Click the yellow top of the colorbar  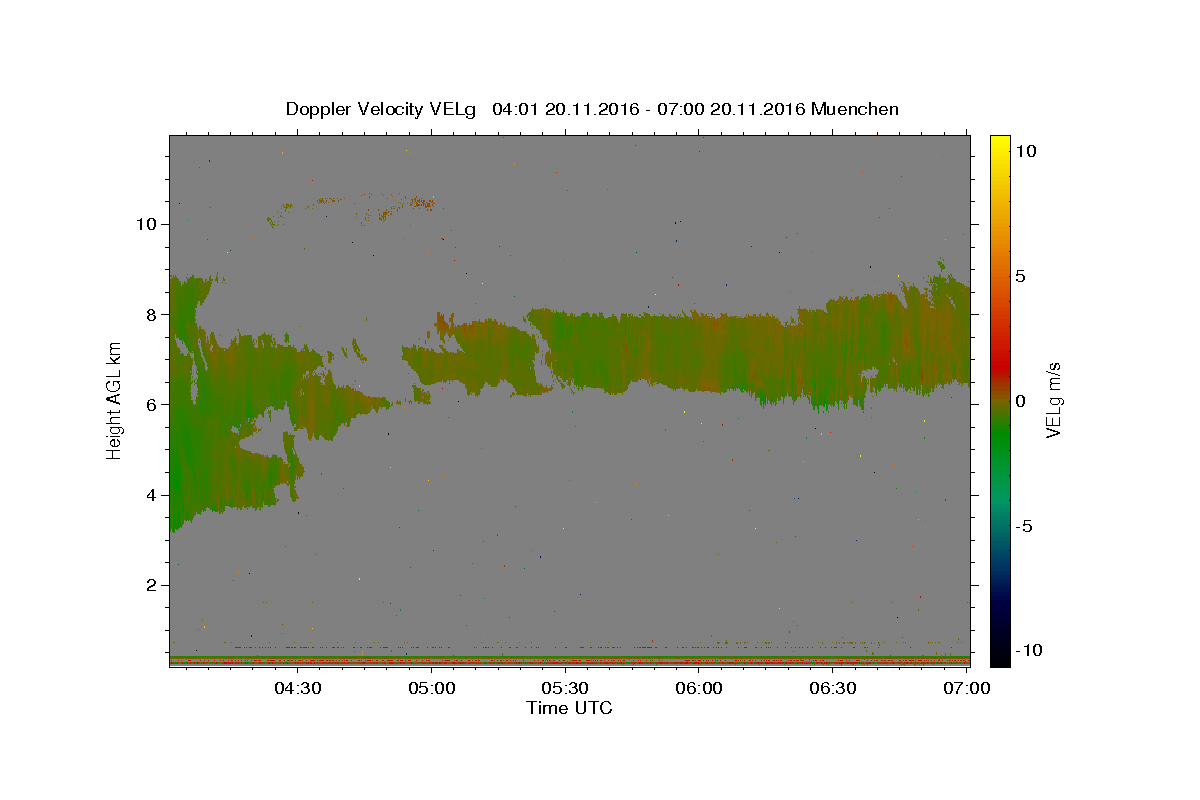pos(1000,145)
